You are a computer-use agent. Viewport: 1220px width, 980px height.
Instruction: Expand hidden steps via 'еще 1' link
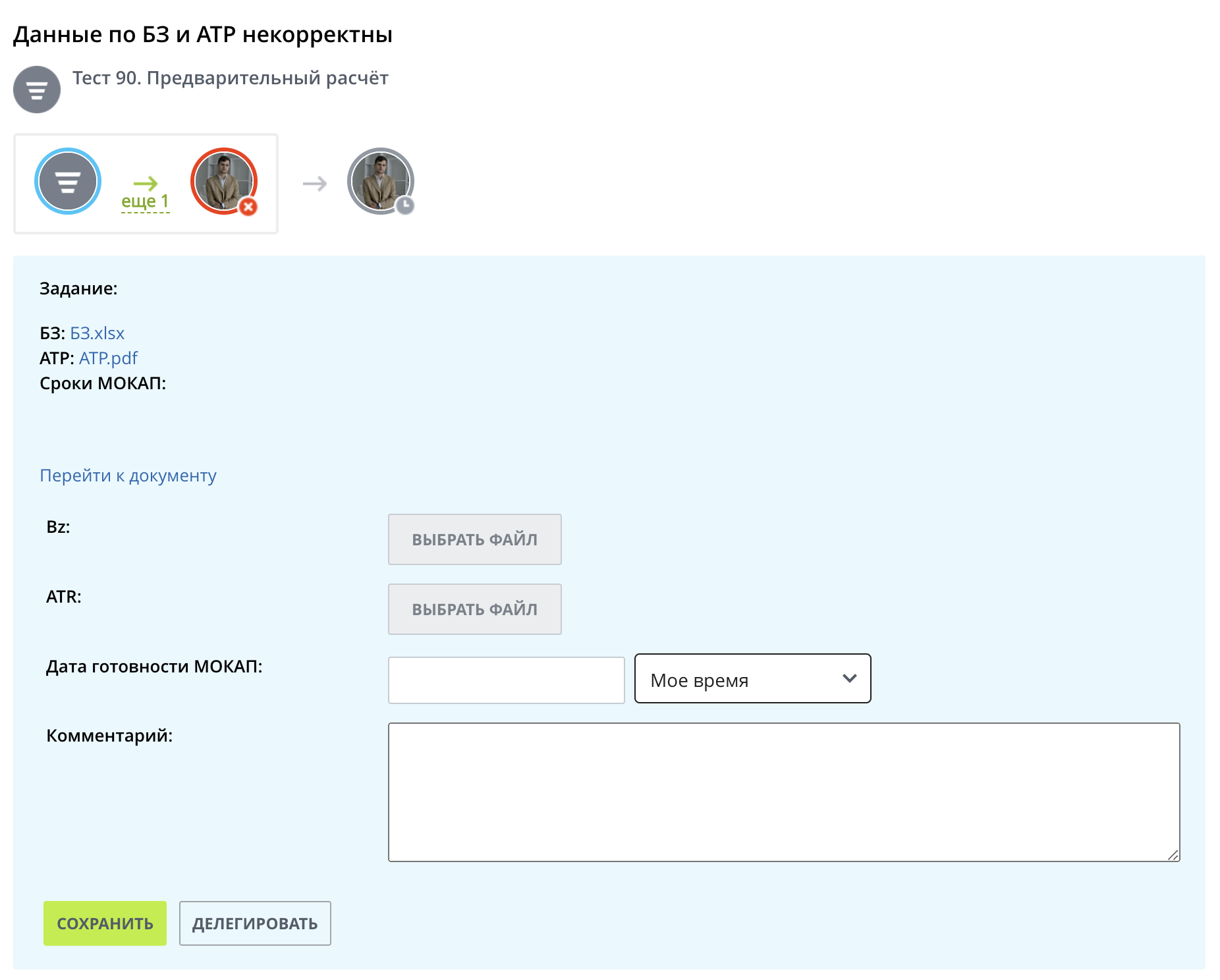[x=146, y=202]
